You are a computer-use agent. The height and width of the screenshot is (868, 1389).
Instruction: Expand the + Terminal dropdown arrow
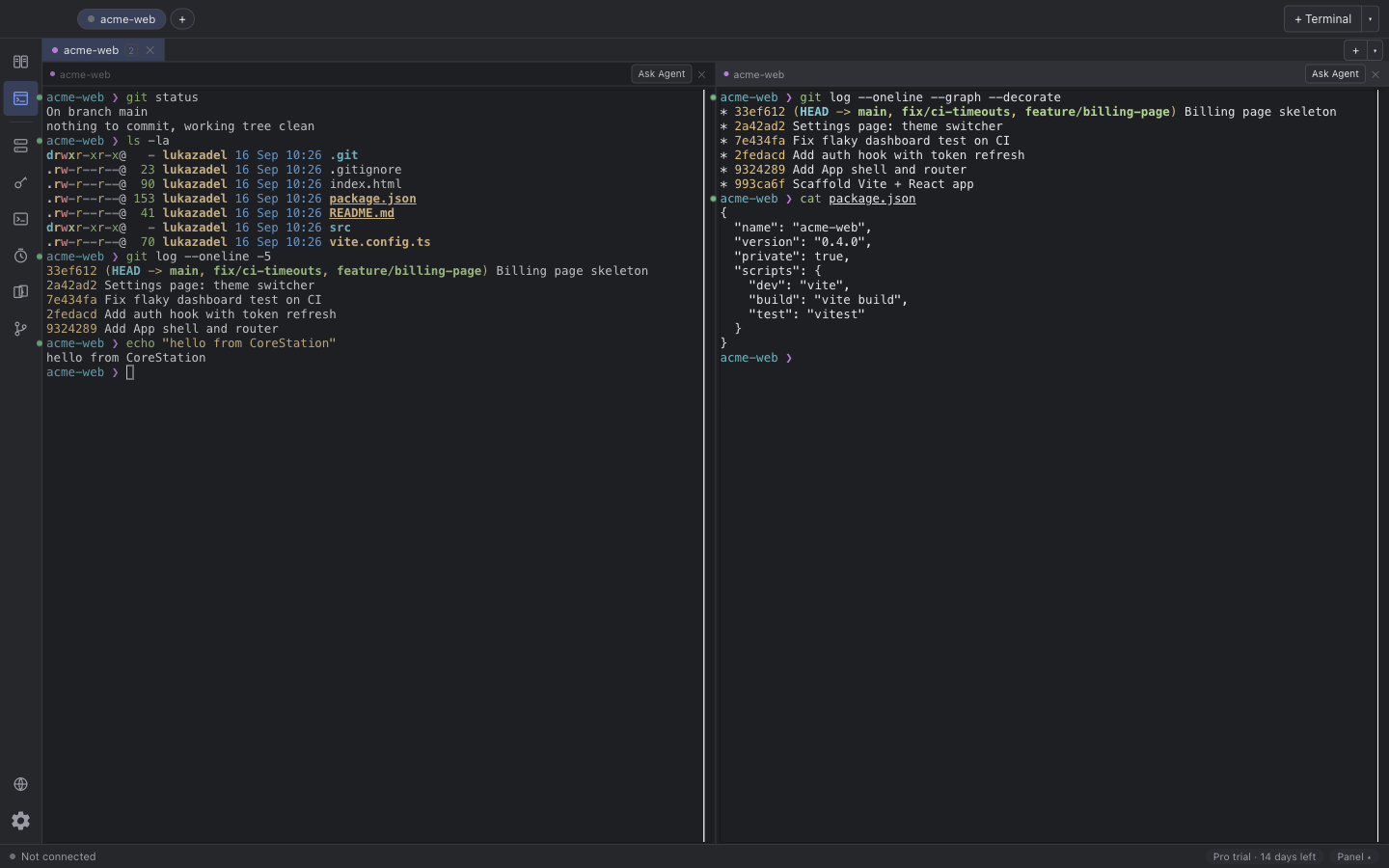[1370, 19]
